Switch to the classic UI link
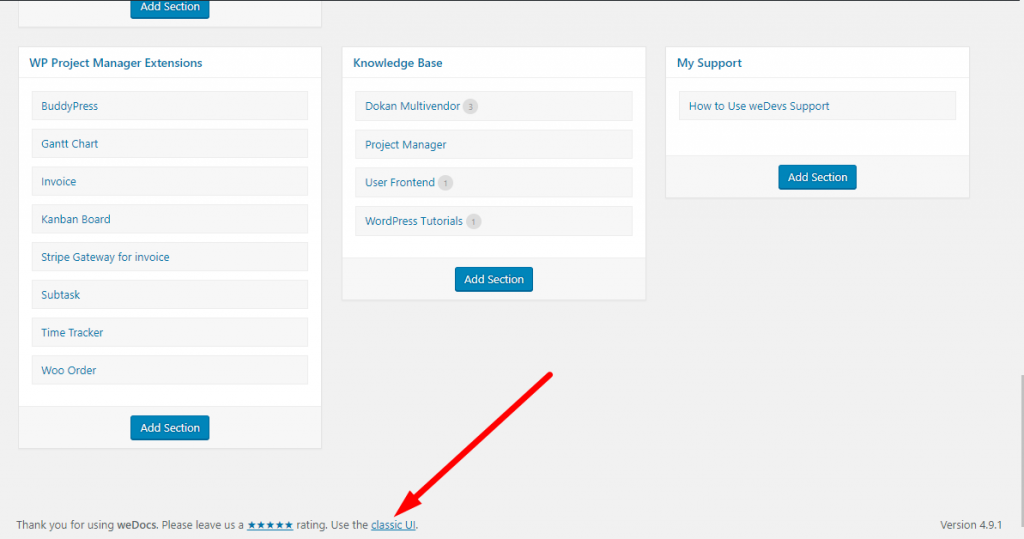1024x539 pixels. (393, 525)
